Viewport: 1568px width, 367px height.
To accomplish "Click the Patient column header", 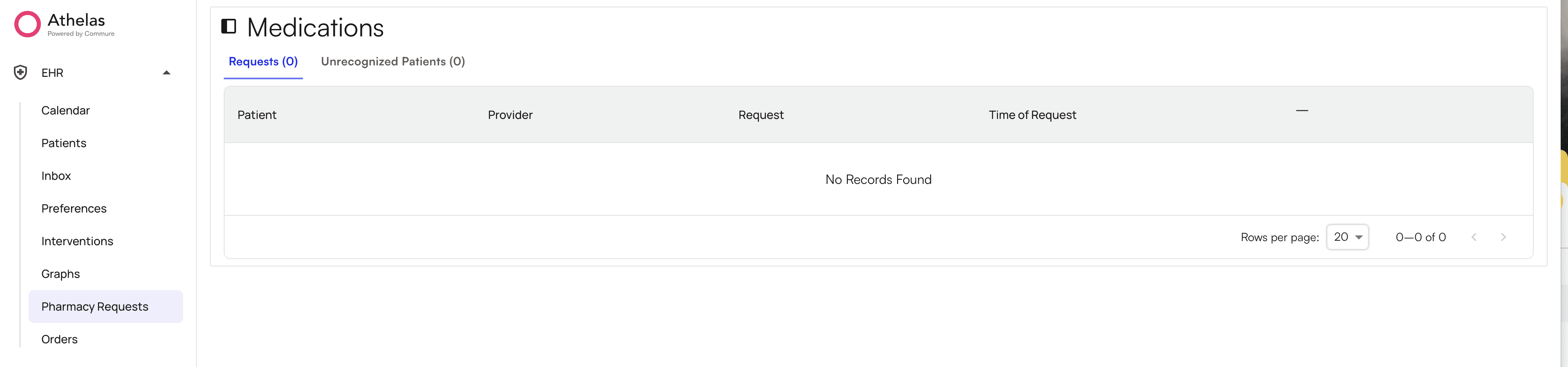I will tap(256, 115).
